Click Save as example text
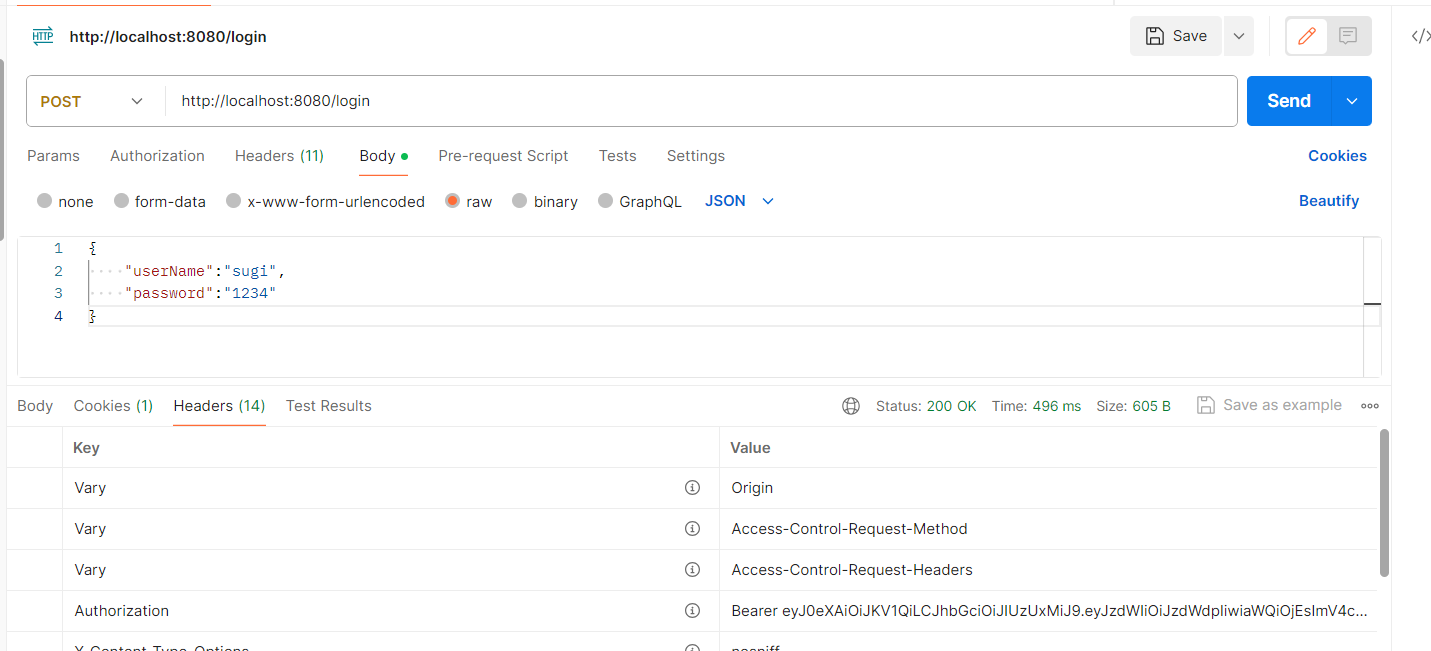The image size is (1431, 651). tap(1282, 405)
